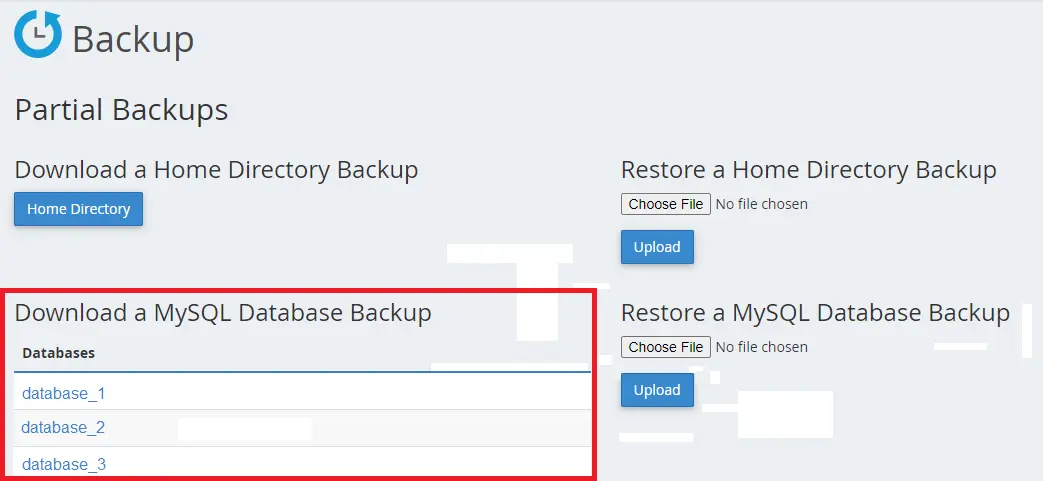Download the database_3 backup
This screenshot has width=1043, height=481.
[x=63, y=464]
